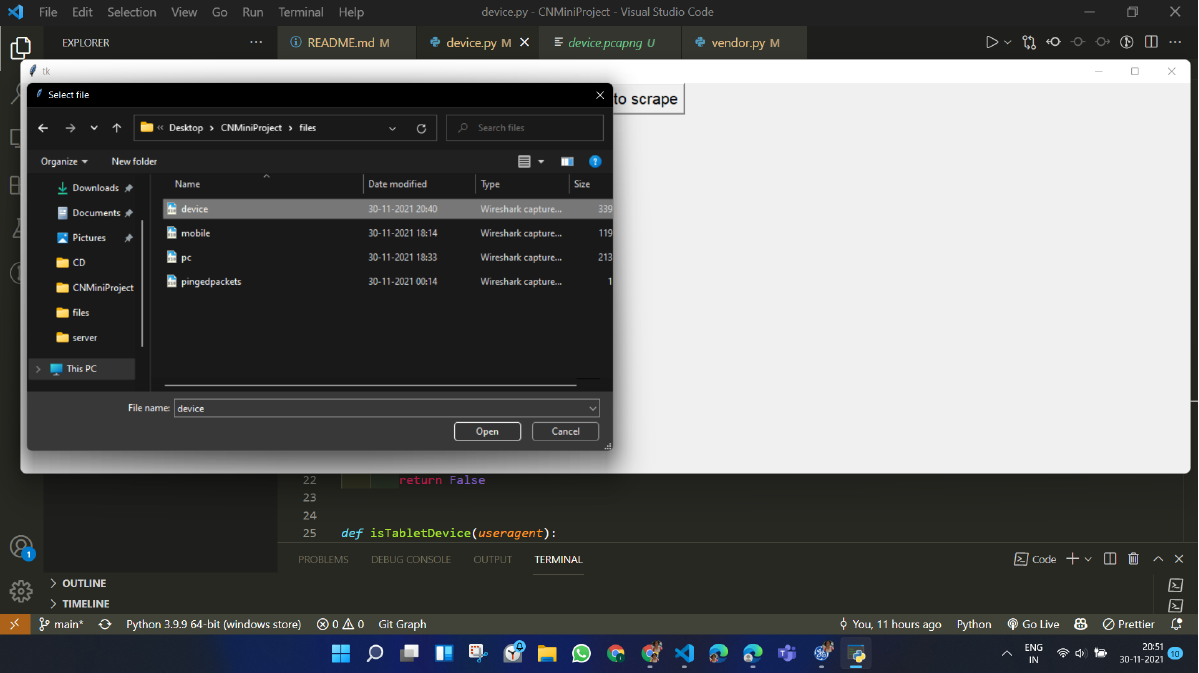
Task: Open the Organize dropdown menu
Action: click(x=64, y=161)
